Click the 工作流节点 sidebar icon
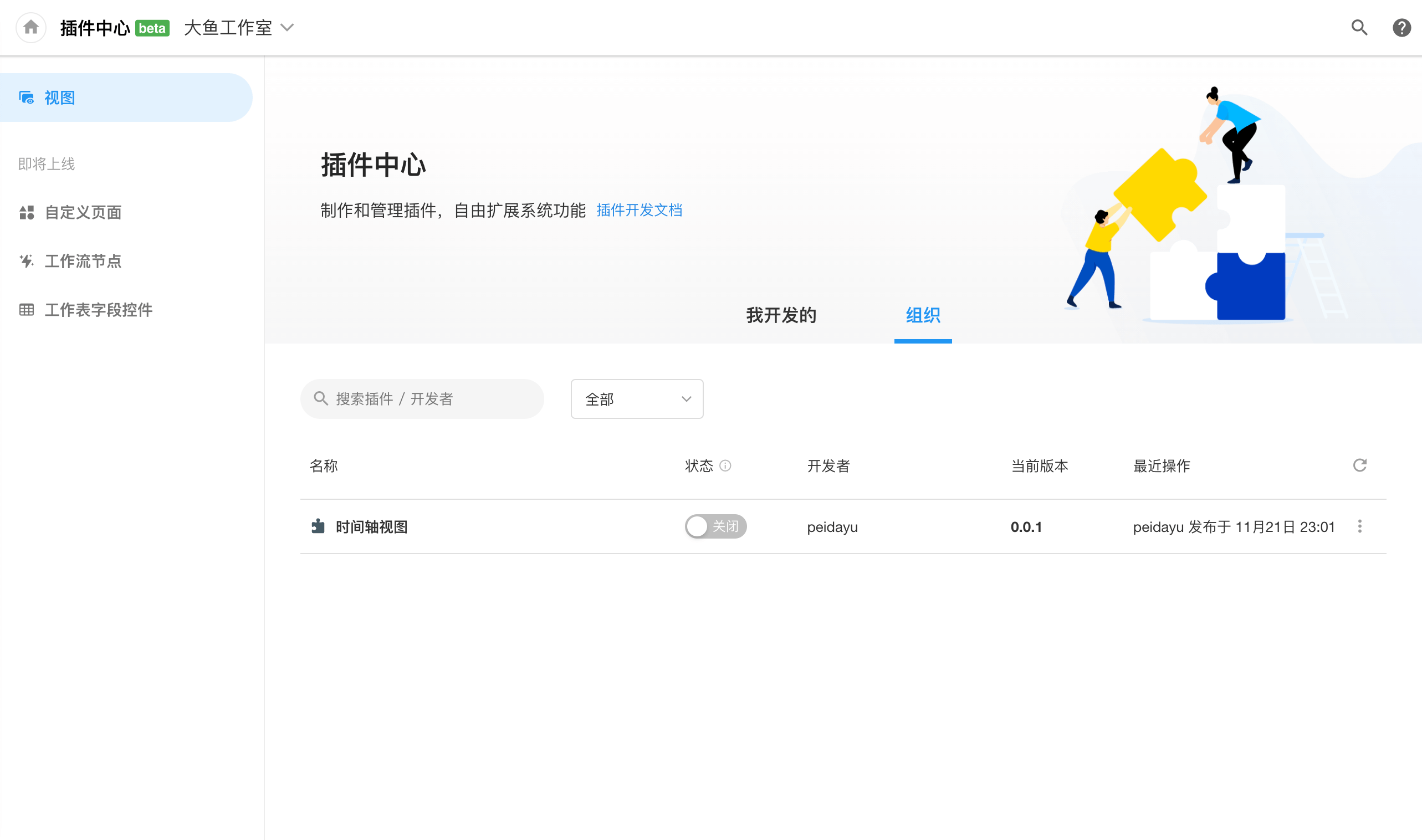Image resolution: width=1422 pixels, height=840 pixels. coord(27,261)
